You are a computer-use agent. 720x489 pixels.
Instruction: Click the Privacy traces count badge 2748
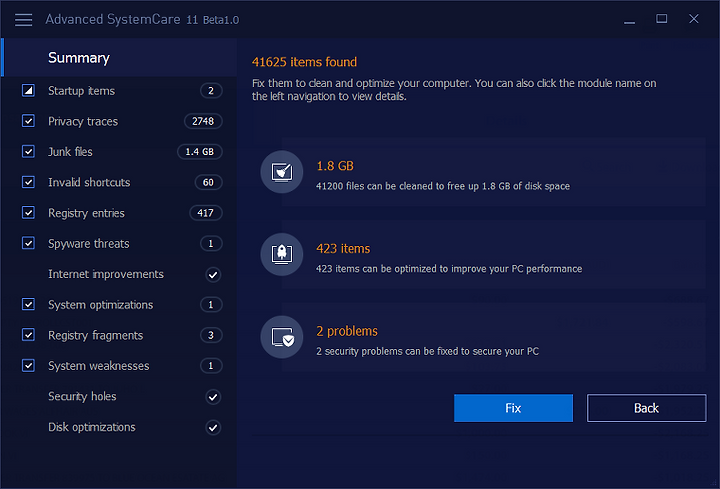pos(203,121)
